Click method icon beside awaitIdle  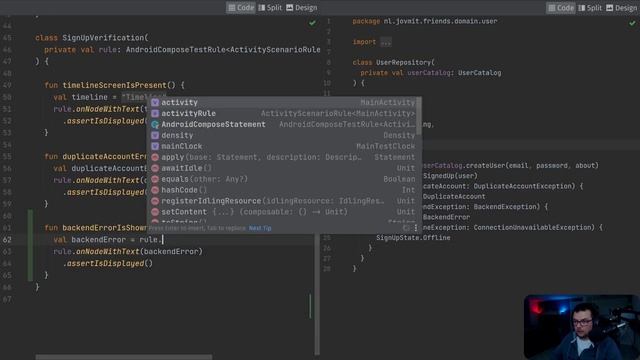tap(155, 168)
